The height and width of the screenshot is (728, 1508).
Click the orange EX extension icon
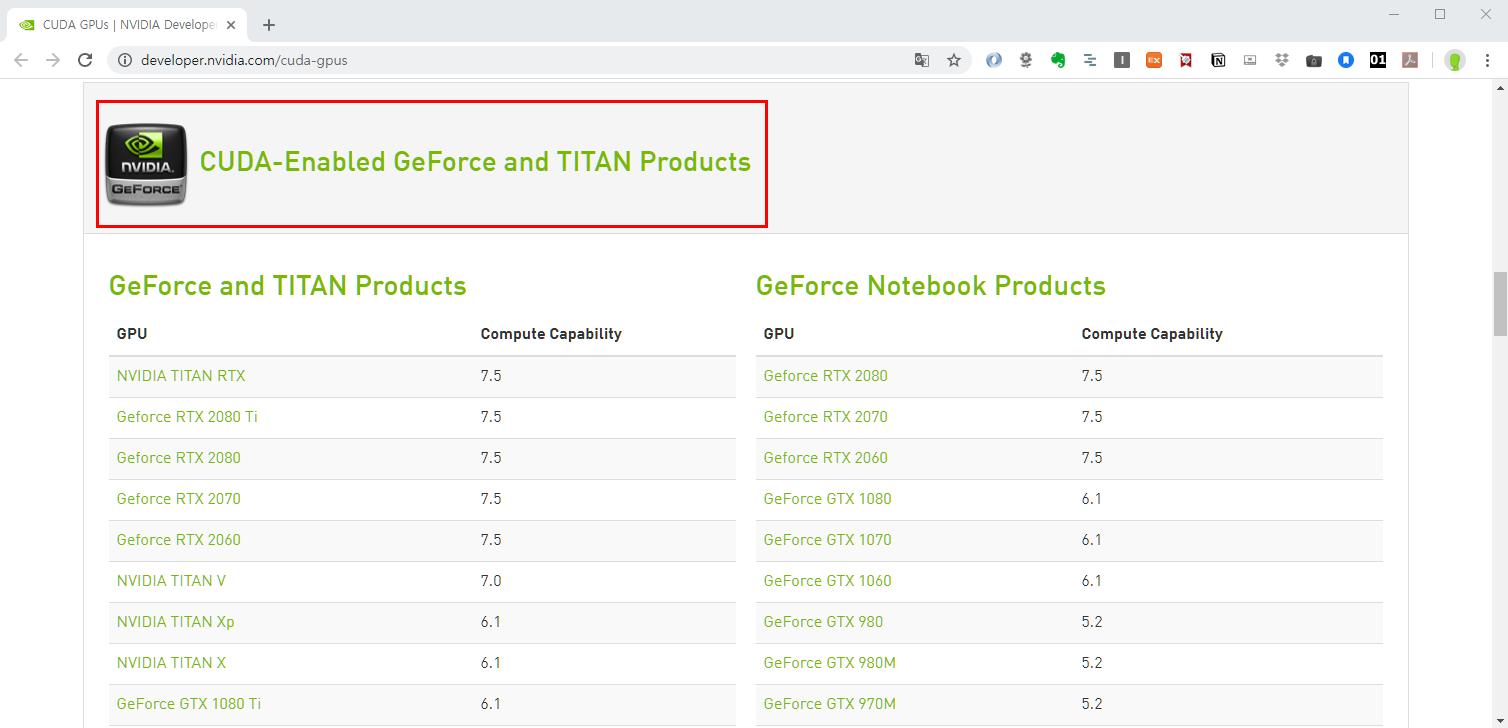coord(1154,60)
